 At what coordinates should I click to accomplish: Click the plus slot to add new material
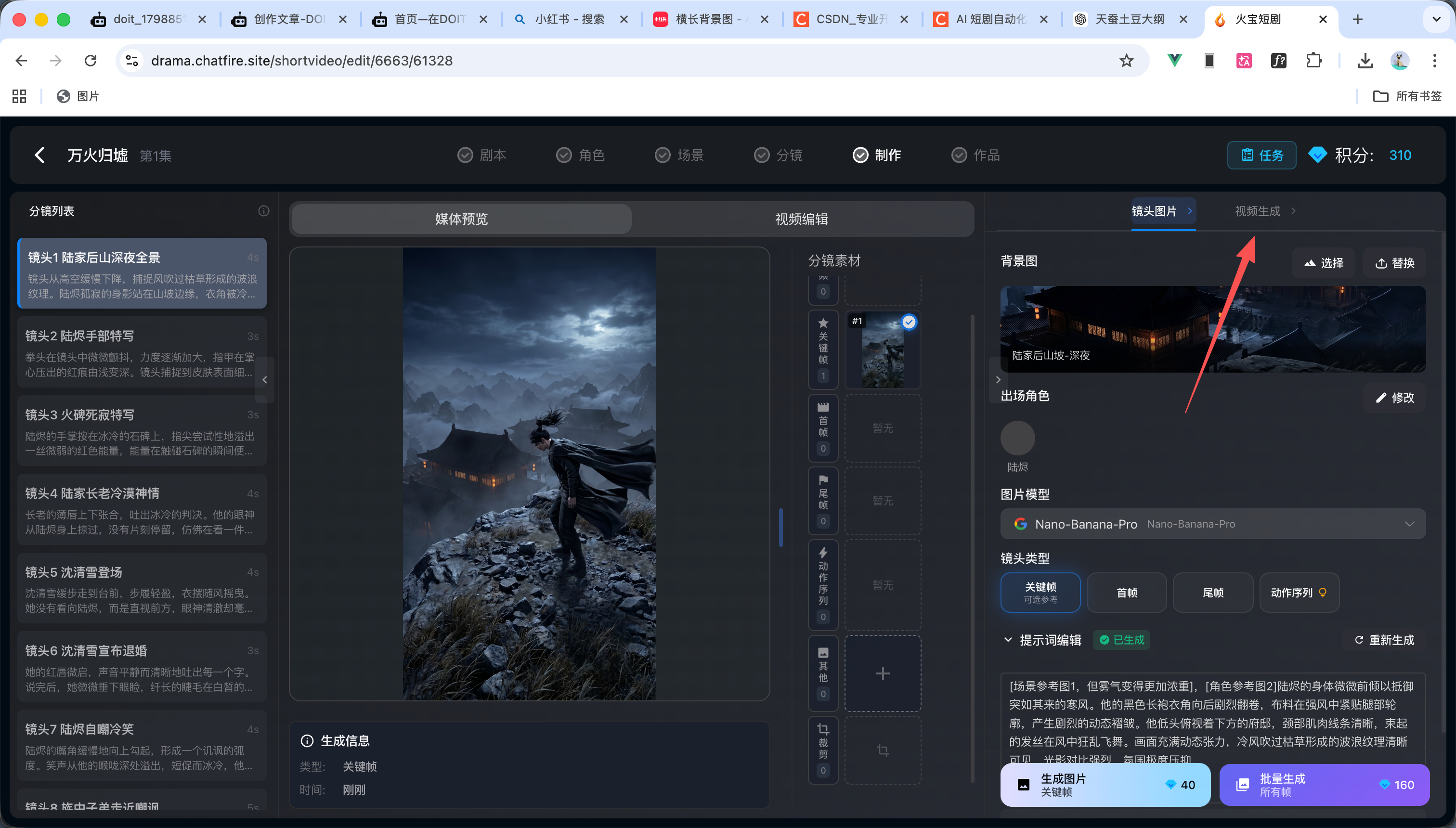[882, 673]
